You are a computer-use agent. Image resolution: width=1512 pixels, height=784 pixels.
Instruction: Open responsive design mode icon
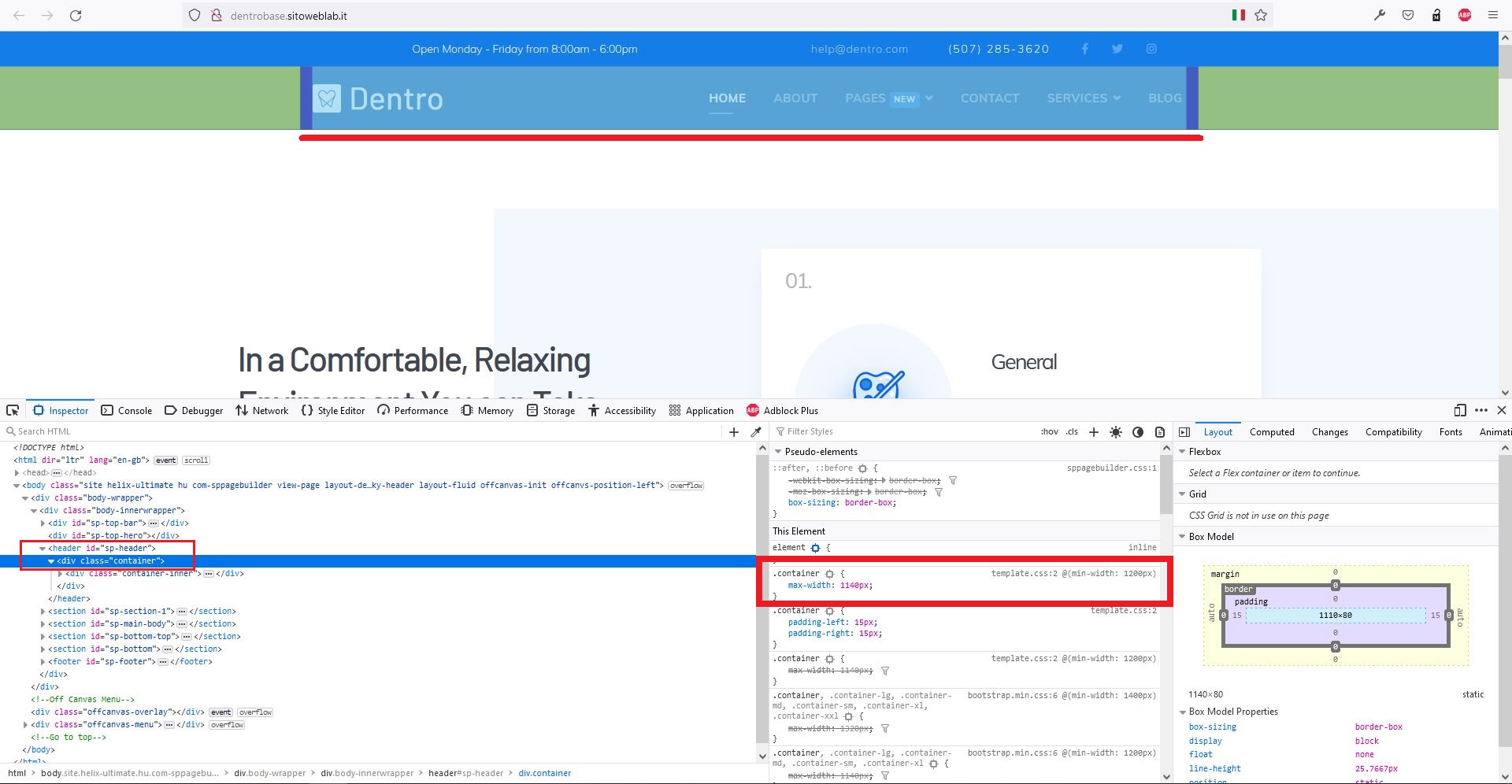click(1459, 410)
